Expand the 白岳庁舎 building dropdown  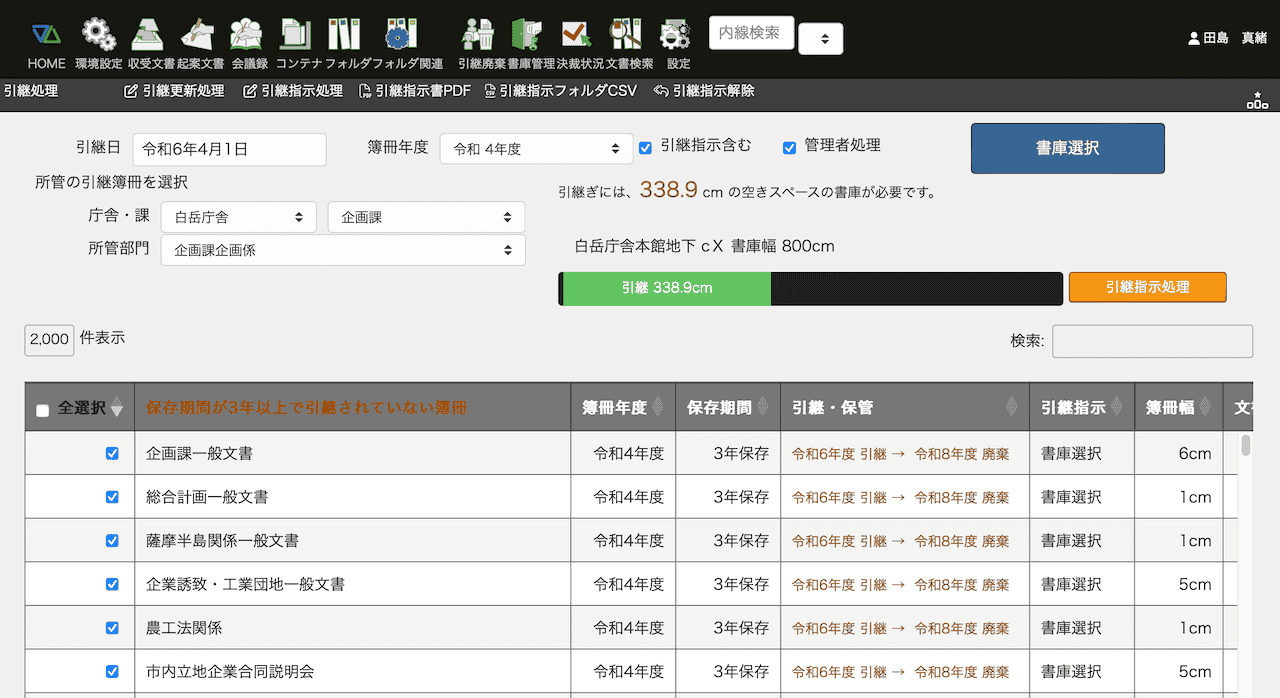[238, 217]
